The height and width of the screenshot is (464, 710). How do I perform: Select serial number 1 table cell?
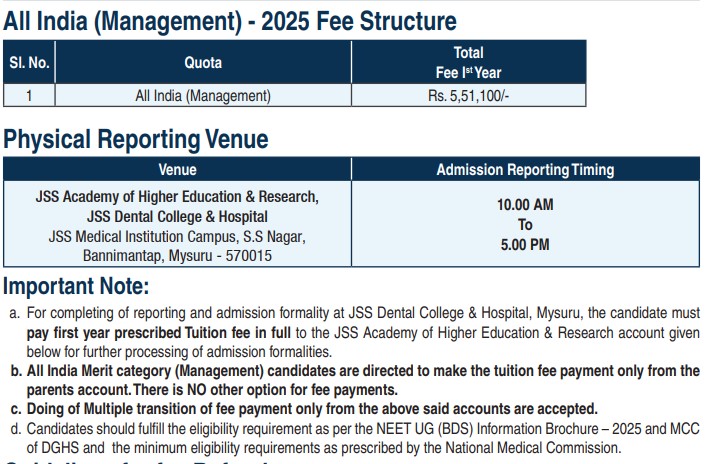28,96
